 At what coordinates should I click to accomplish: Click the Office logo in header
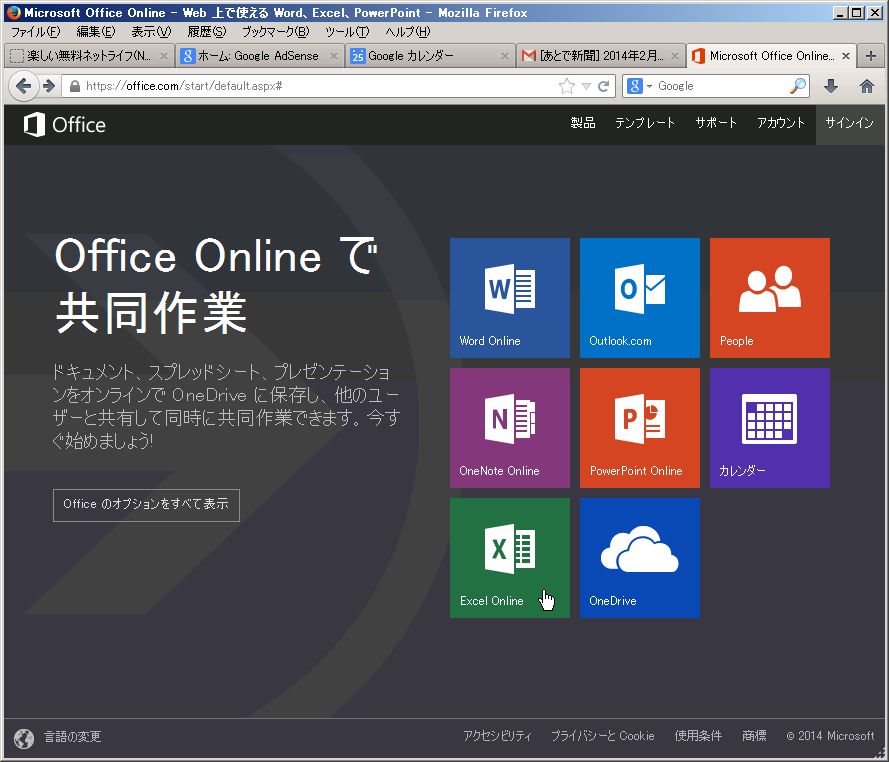click(x=65, y=125)
